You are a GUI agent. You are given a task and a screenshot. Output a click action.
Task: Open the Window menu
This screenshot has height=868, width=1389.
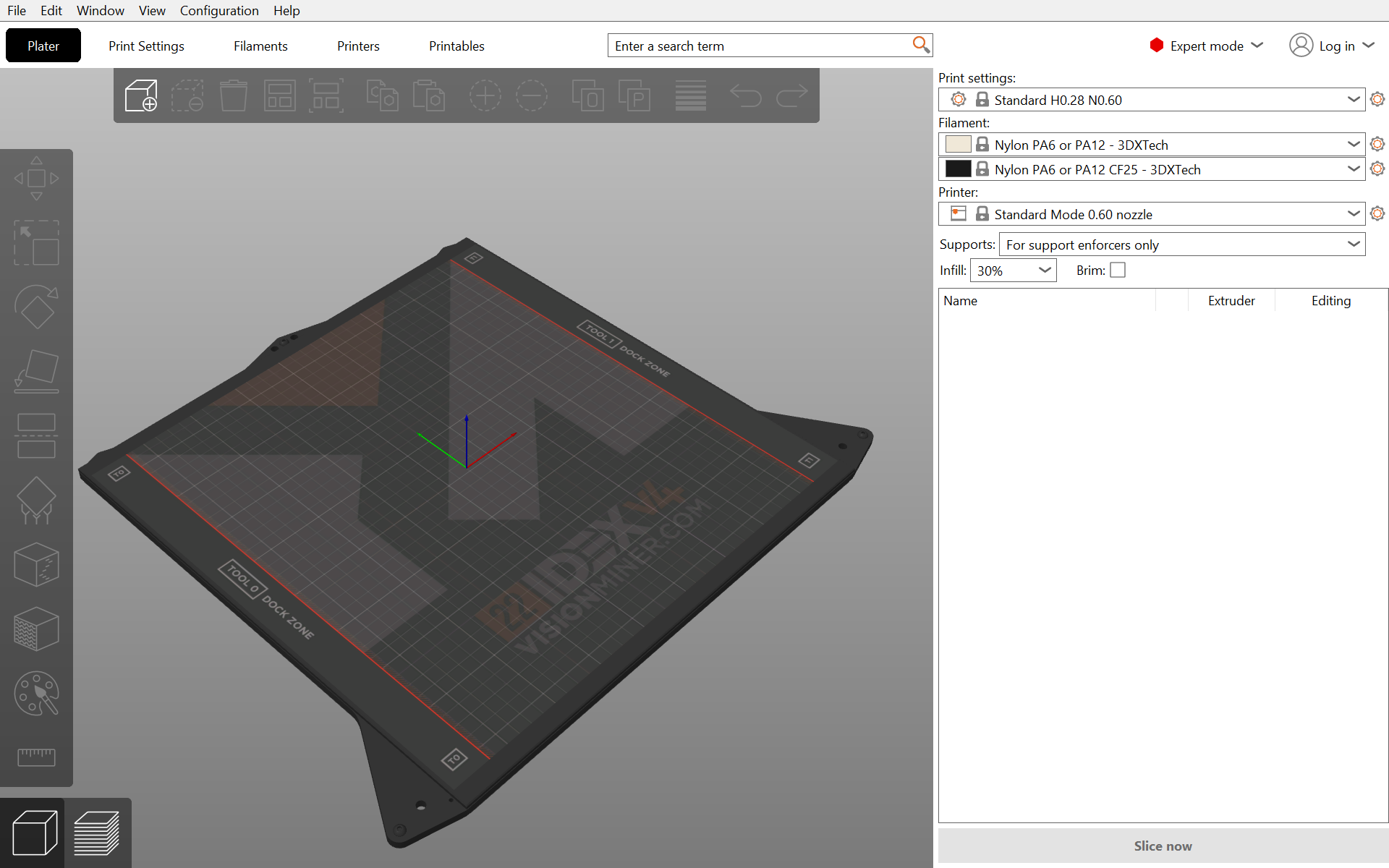click(x=101, y=11)
